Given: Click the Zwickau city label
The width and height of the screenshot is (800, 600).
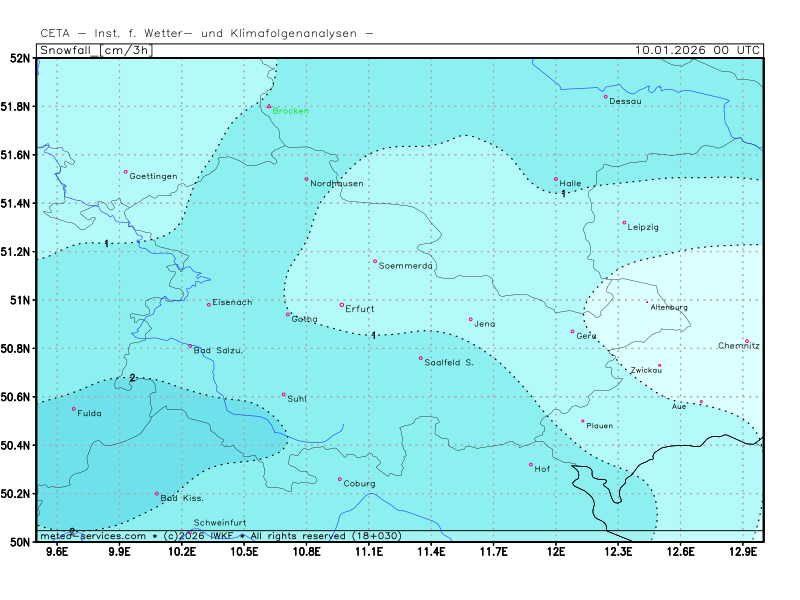Looking at the screenshot, I should click(x=646, y=370).
